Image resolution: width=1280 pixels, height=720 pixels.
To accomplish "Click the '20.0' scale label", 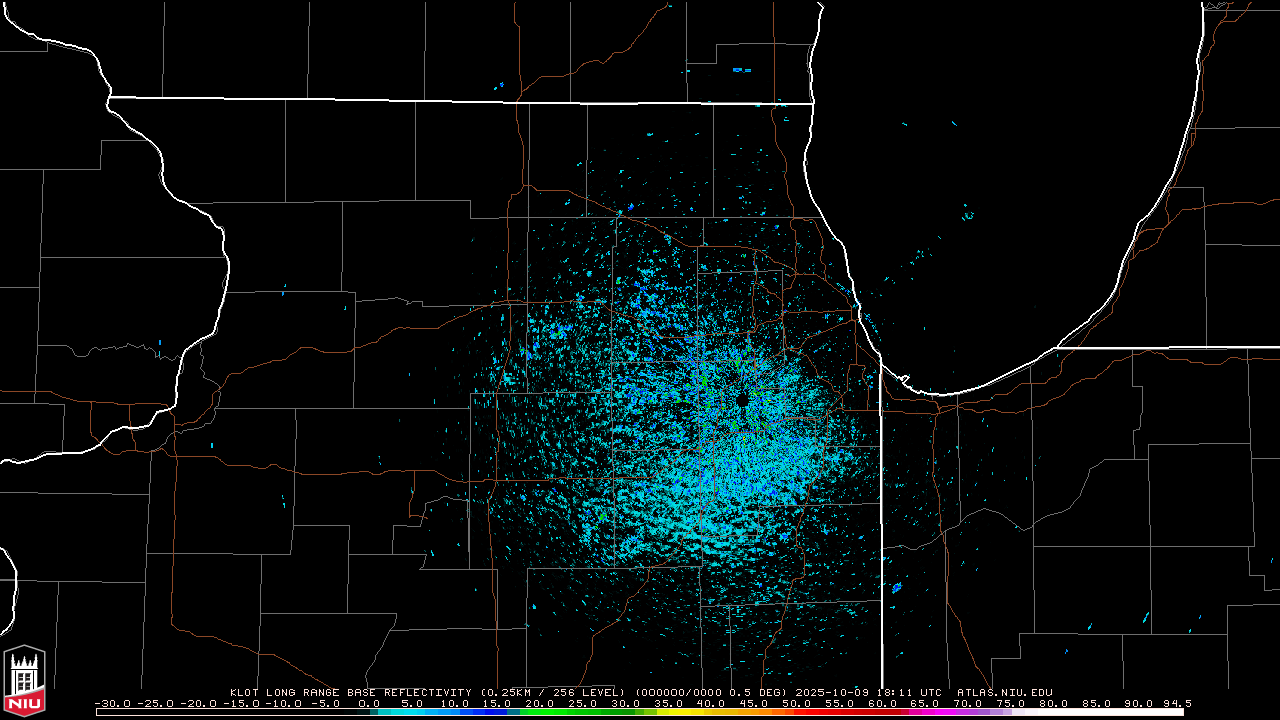I will [539, 703].
